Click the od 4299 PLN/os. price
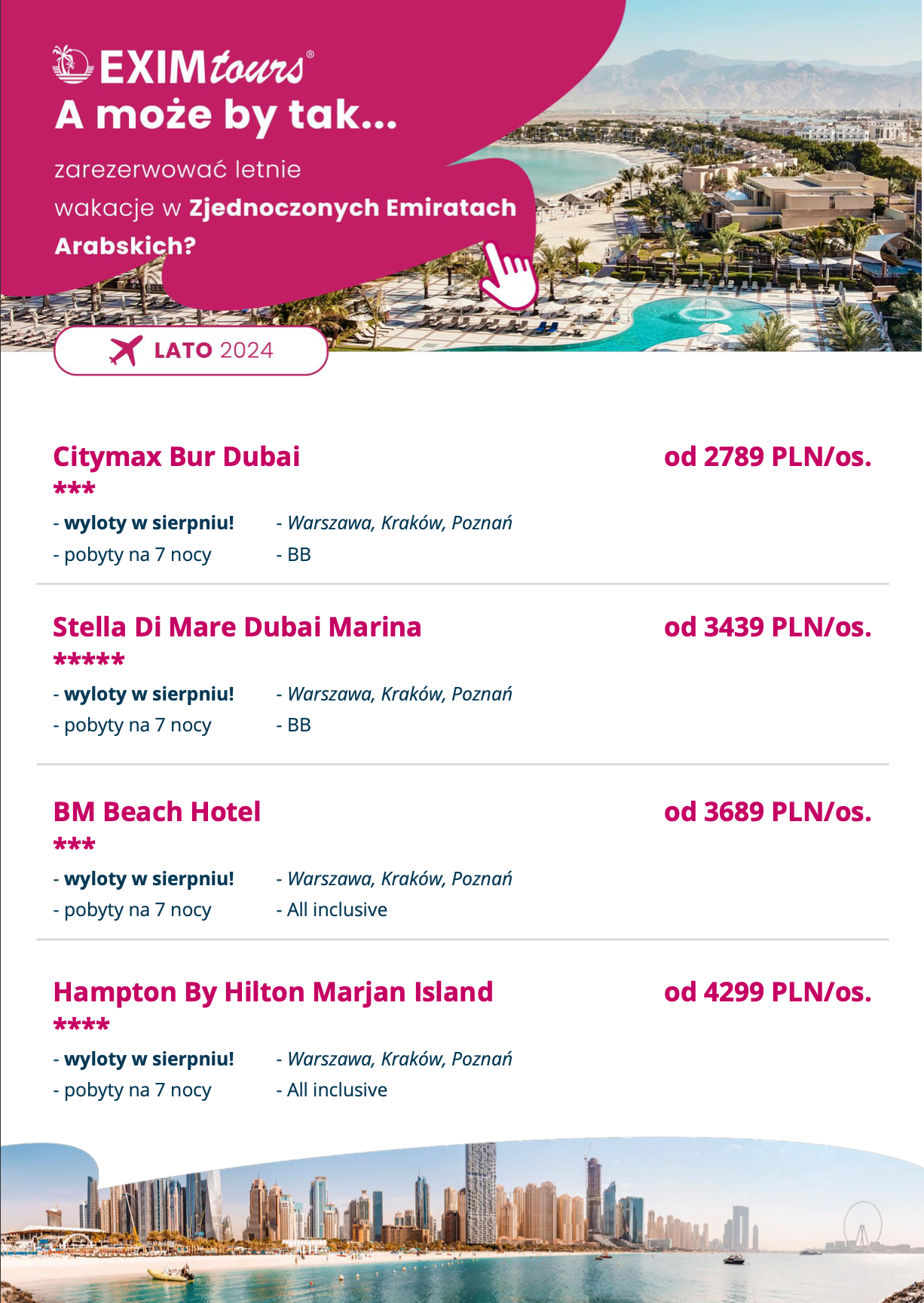The height and width of the screenshot is (1303, 924). (767, 992)
